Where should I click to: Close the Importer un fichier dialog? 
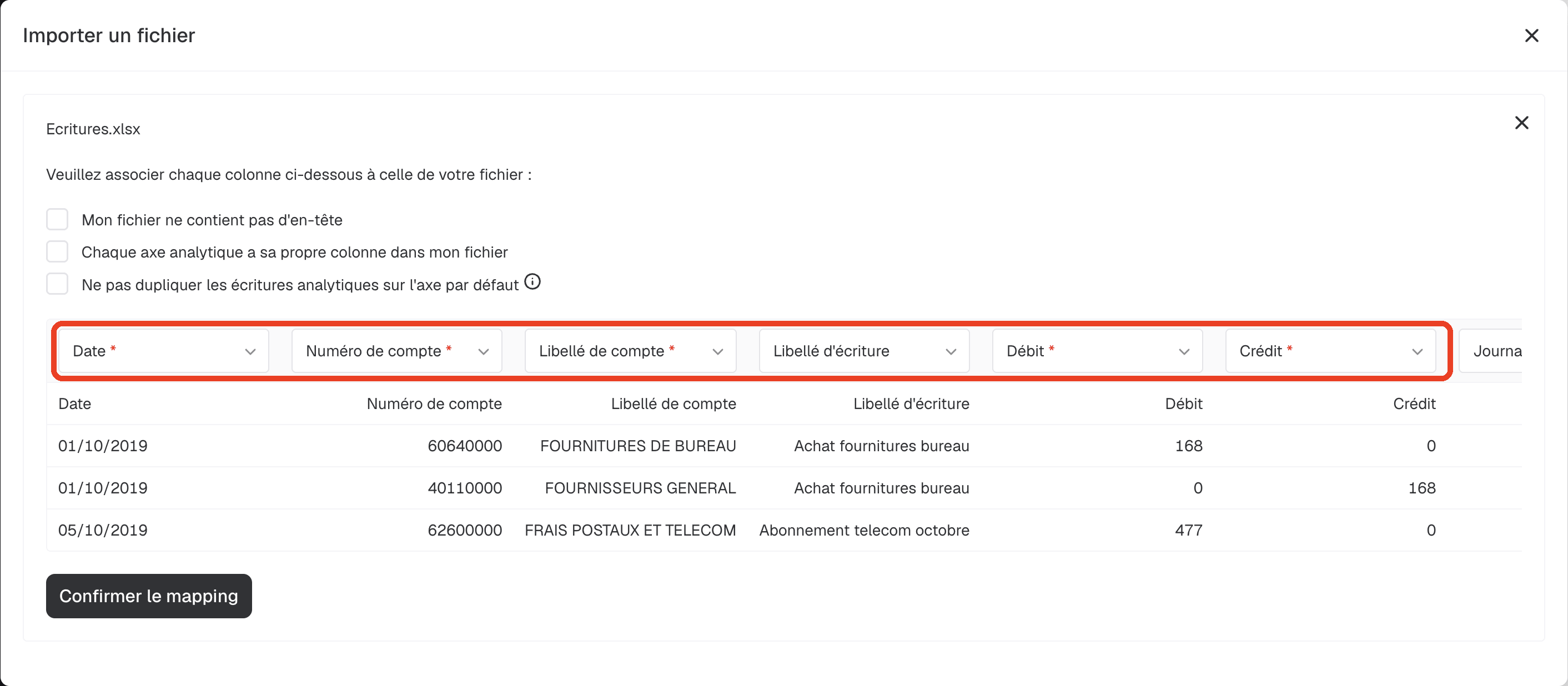point(1531,36)
